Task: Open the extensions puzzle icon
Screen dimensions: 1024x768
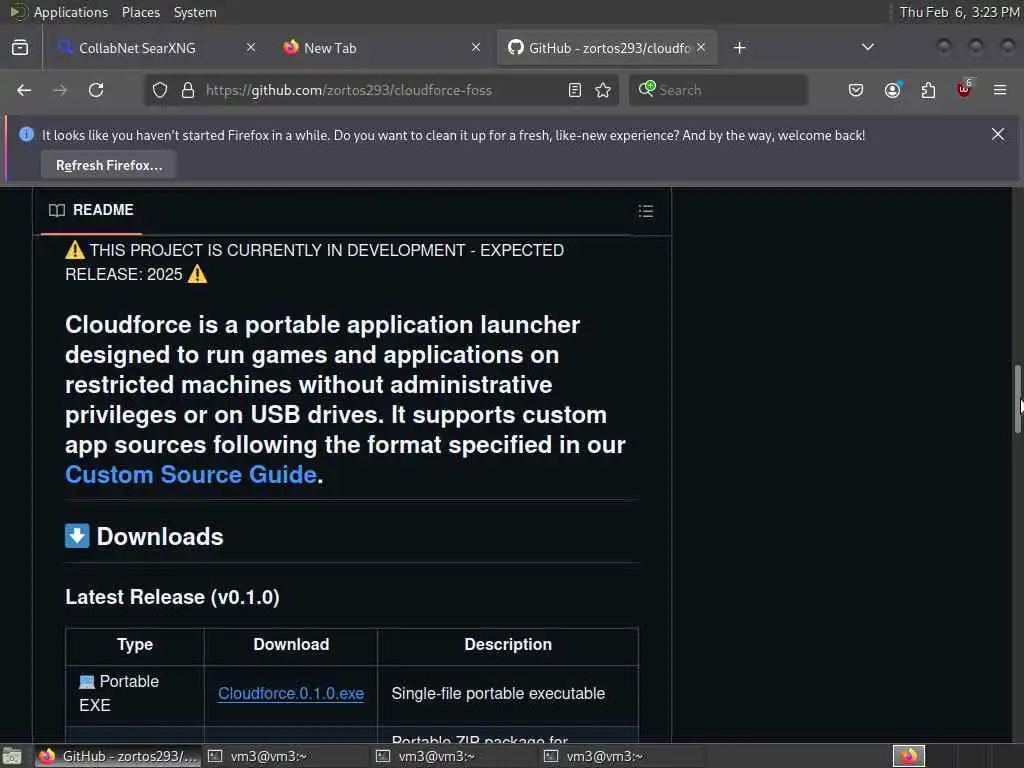Action: [928, 90]
